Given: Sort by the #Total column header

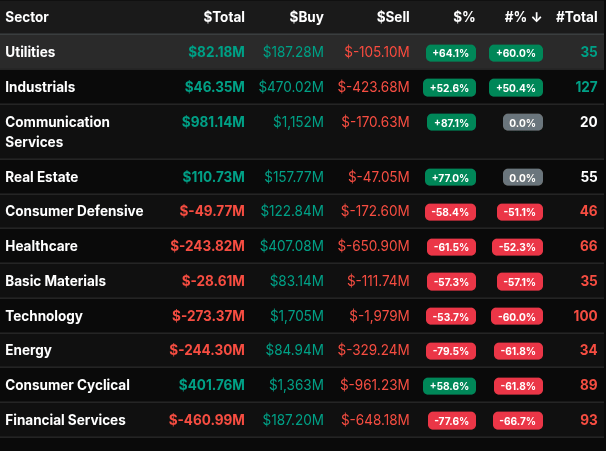Looking at the screenshot, I should [x=576, y=17].
